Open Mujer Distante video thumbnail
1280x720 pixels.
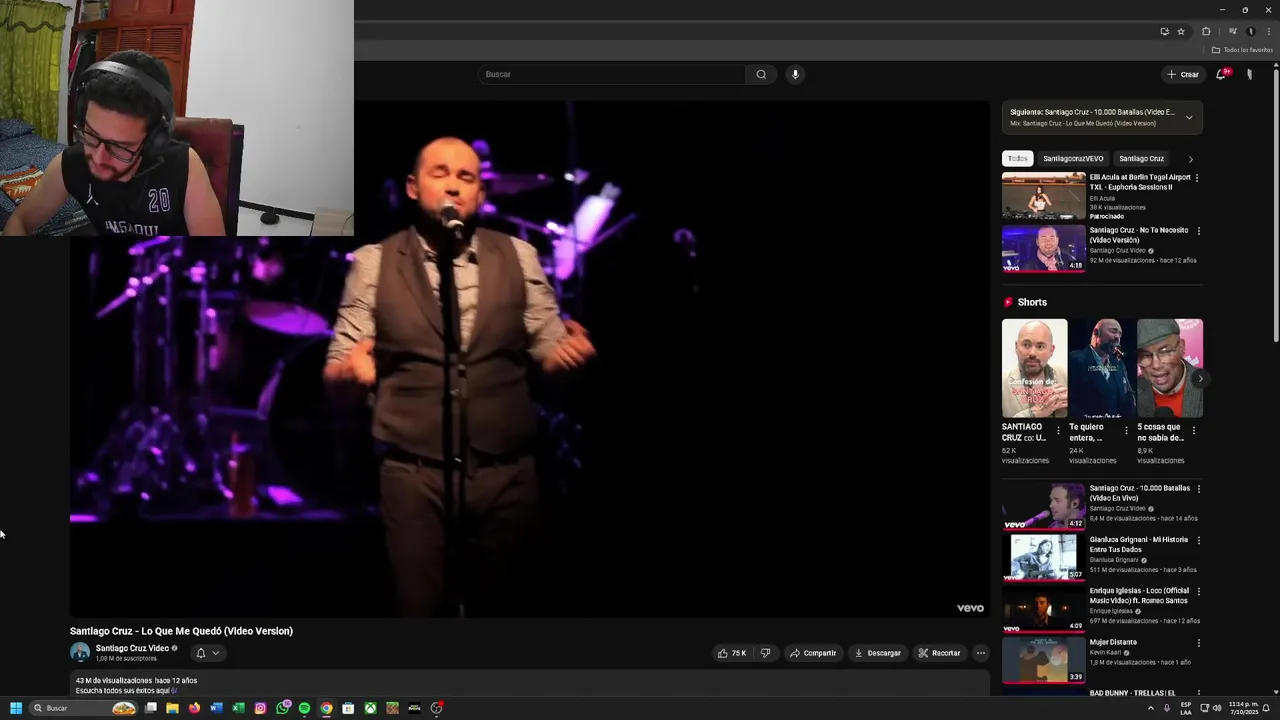tap(1043, 660)
